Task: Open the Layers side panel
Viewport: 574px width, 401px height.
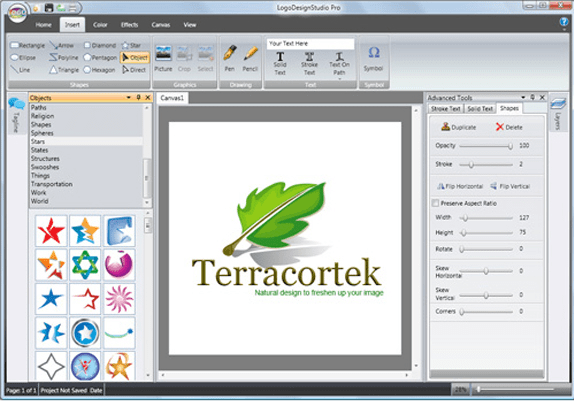Action: coord(558,114)
